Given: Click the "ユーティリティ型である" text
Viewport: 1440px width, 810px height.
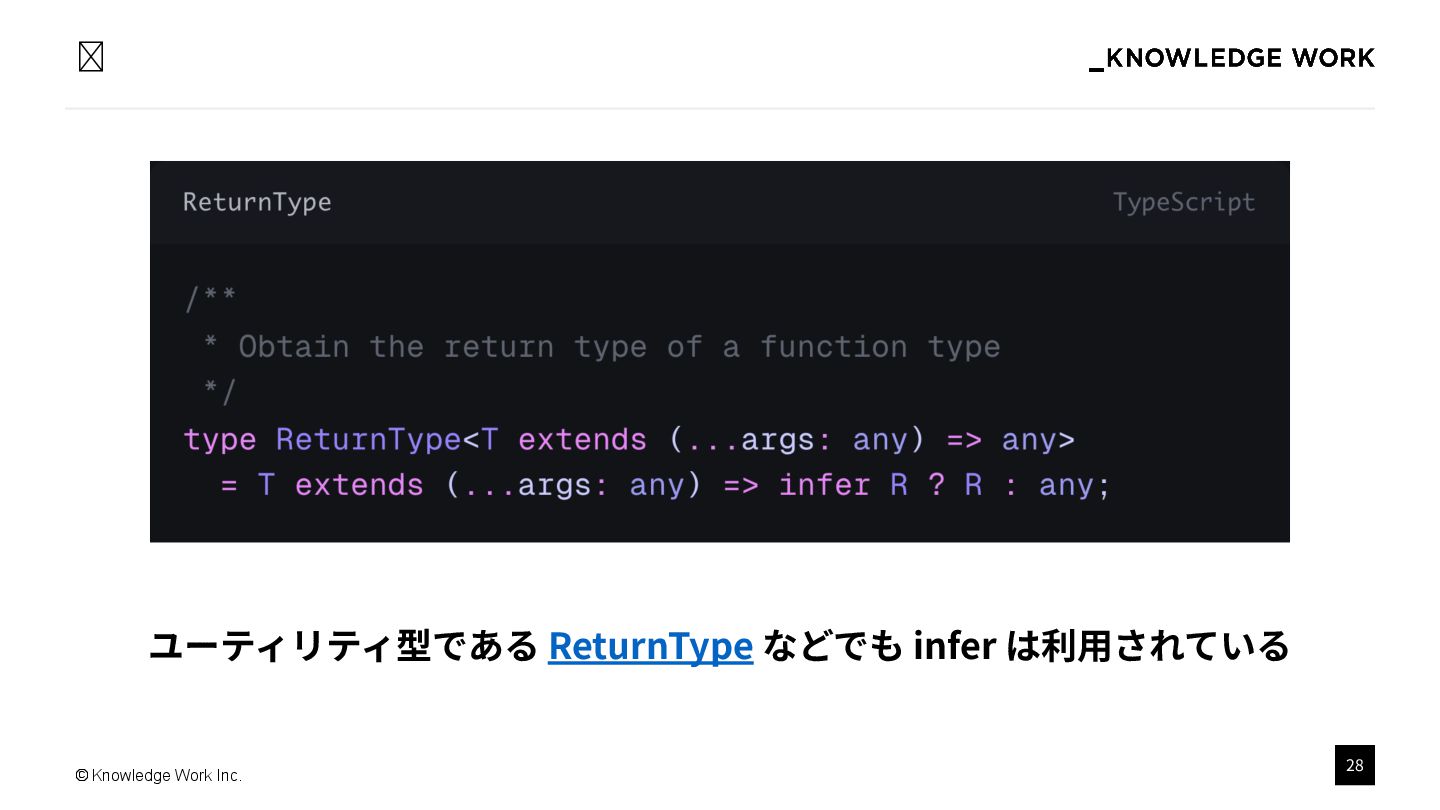Looking at the screenshot, I should (343, 646).
